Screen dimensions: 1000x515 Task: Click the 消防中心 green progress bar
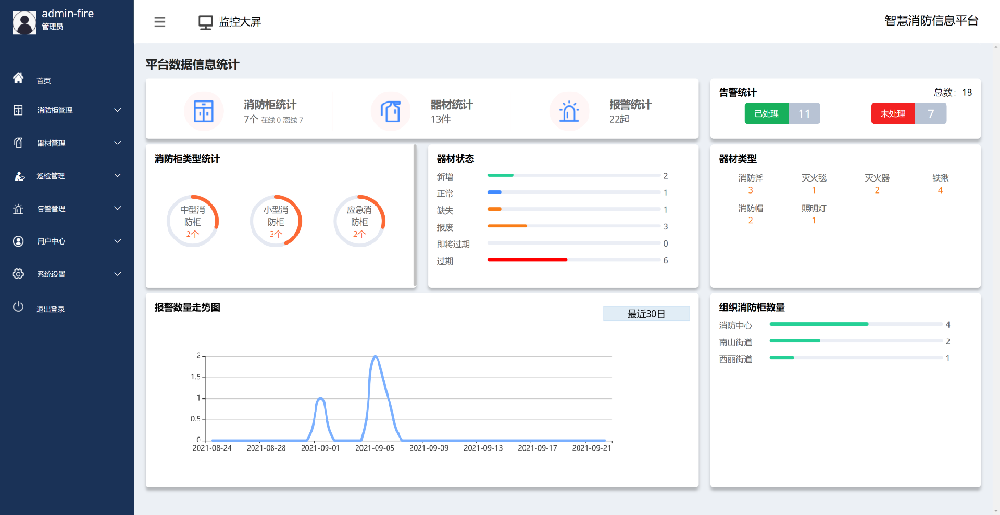(x=818, y=324)
